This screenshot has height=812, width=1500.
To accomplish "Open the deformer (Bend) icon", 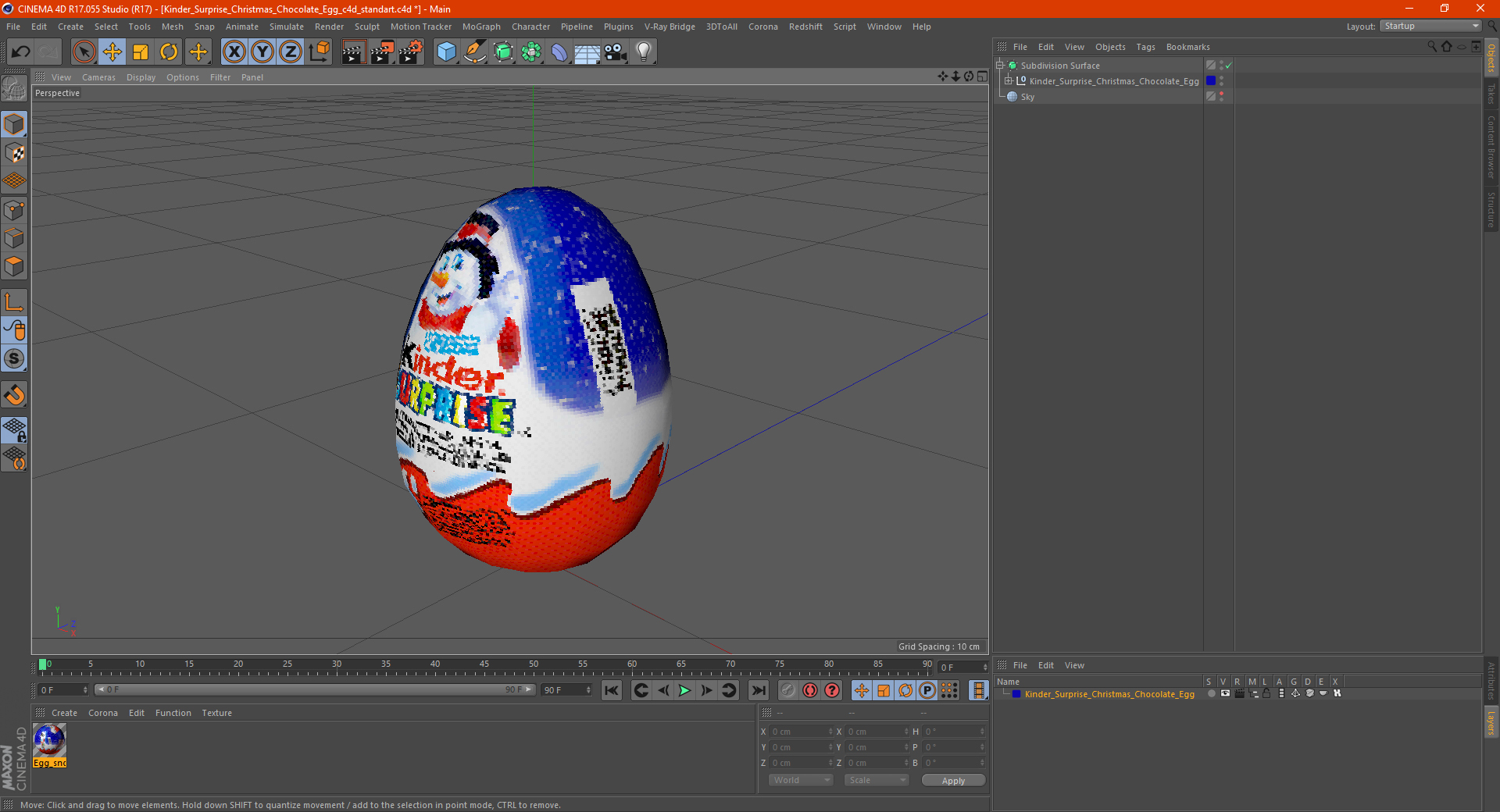I will (559, 52).
